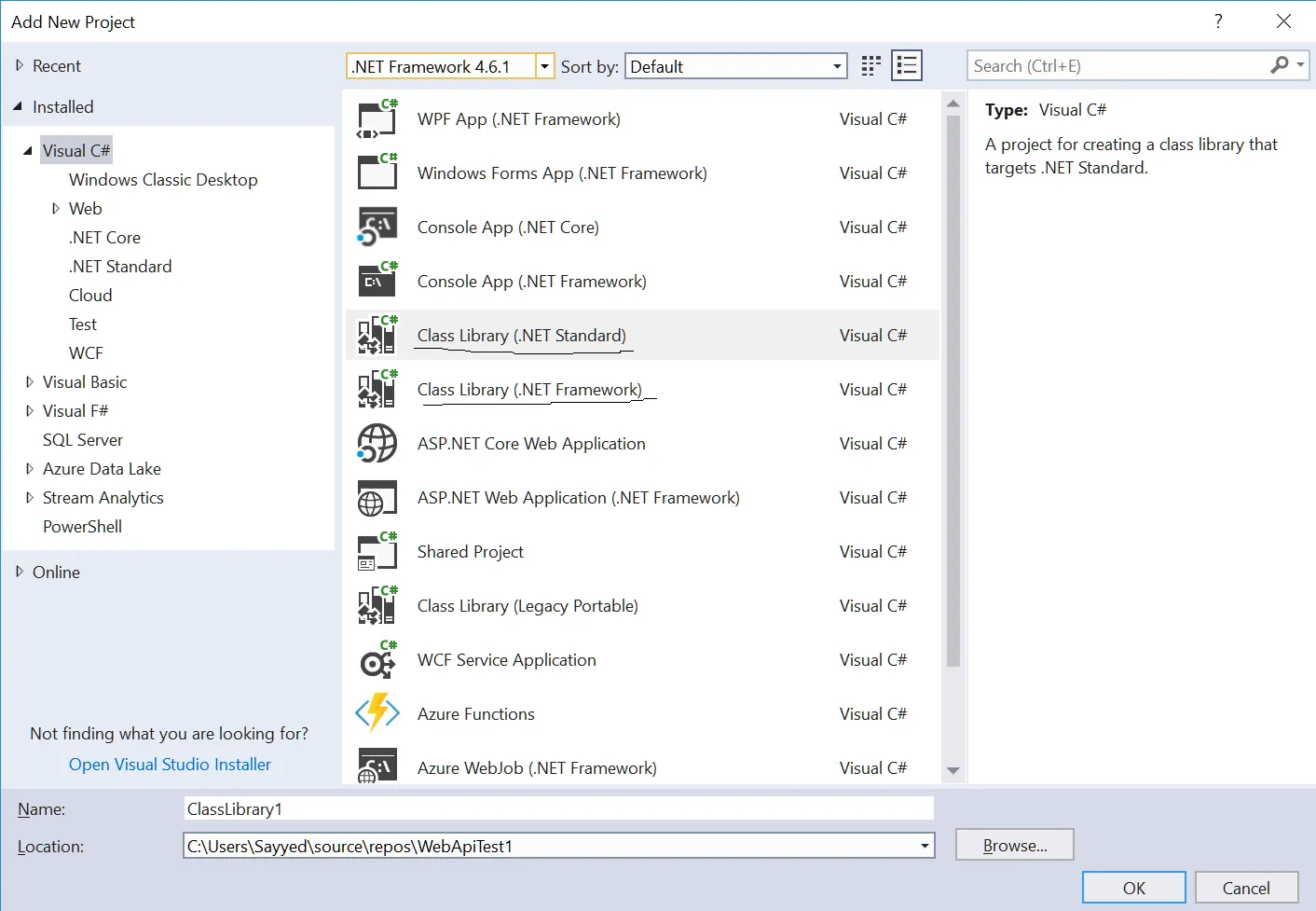Select the .NET Standard category
The height and width of the screenshot is (911, 1316).
(x=120, y=267)
